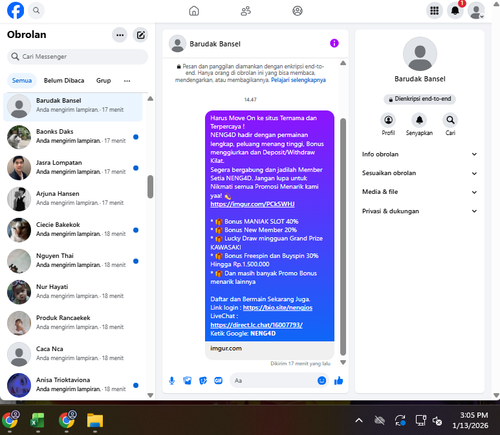Open chat with Caca Nca

click(73, 353)
